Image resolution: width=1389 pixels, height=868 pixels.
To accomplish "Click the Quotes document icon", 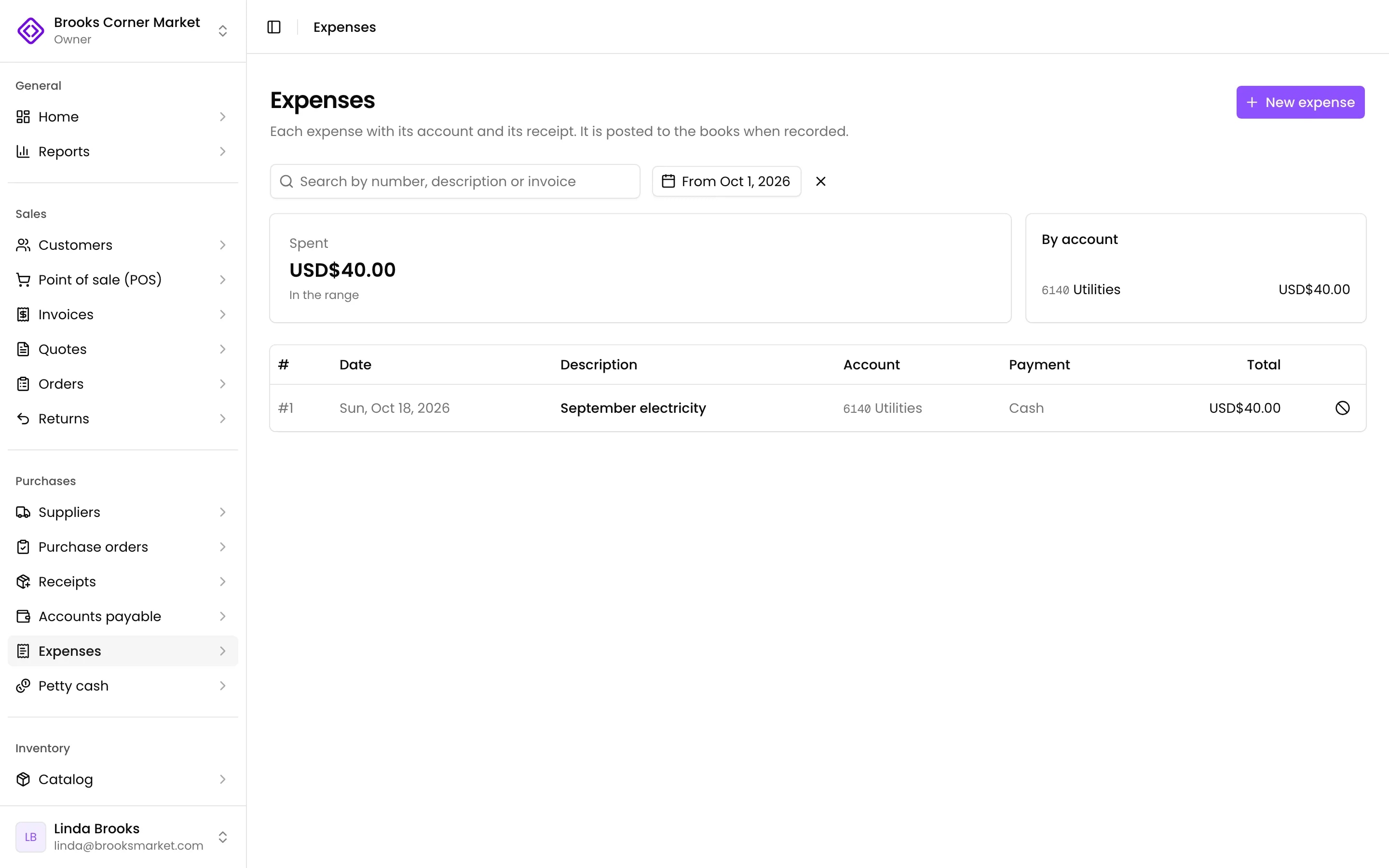I will point(23,349).
